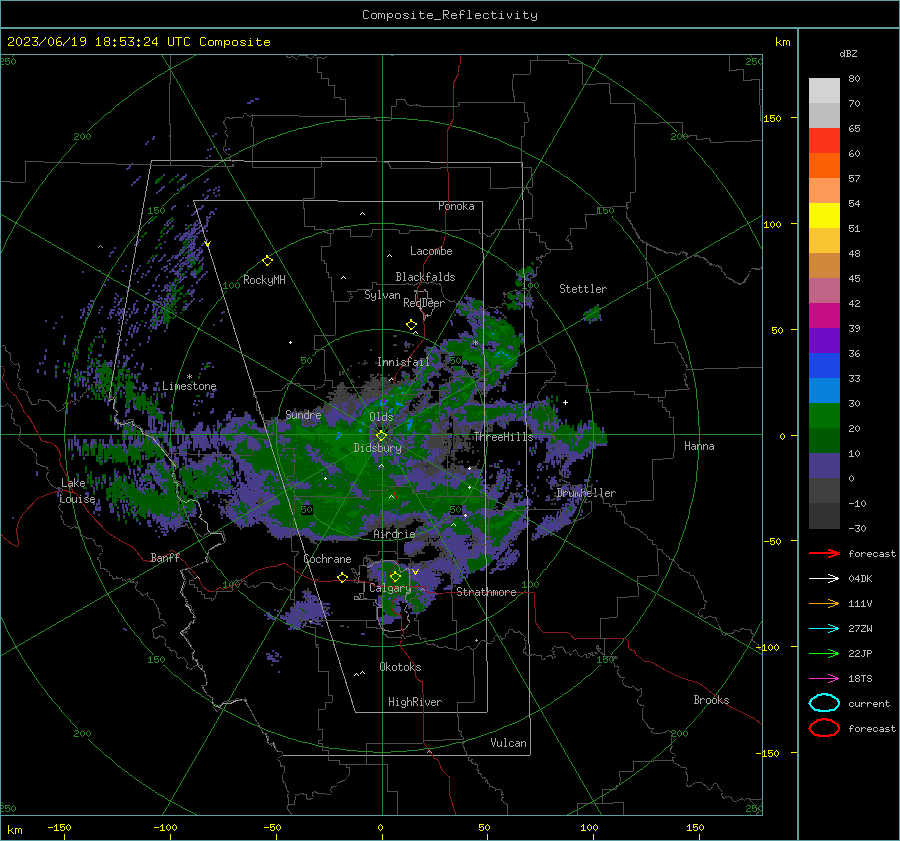Image resolution: width=900 pixels, height=841 pixels.
Task: Click the Strathmore city label
Action: (486, 592)
